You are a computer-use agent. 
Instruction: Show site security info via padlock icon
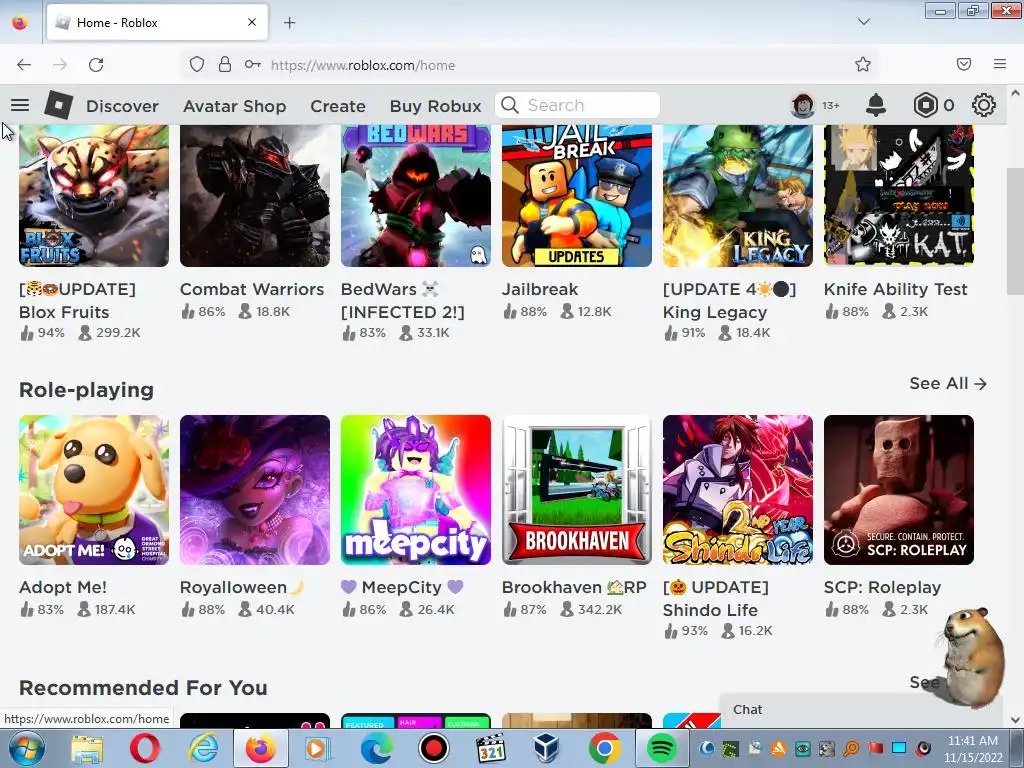point(225,65)
